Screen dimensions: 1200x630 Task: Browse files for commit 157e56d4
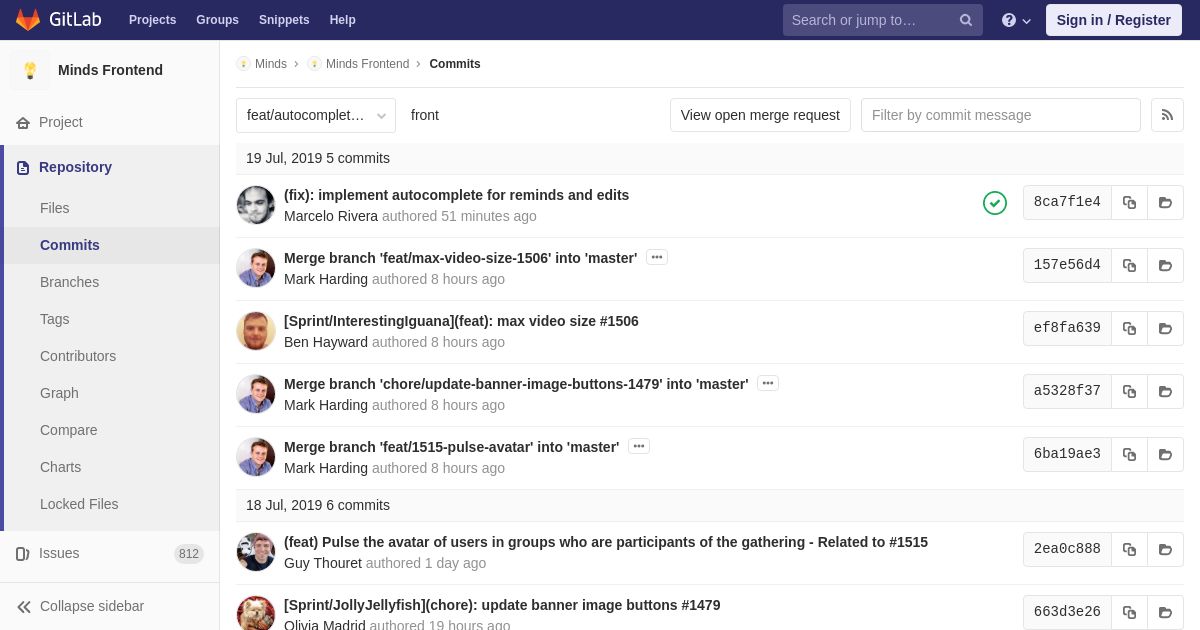(x=1165, y=265)
